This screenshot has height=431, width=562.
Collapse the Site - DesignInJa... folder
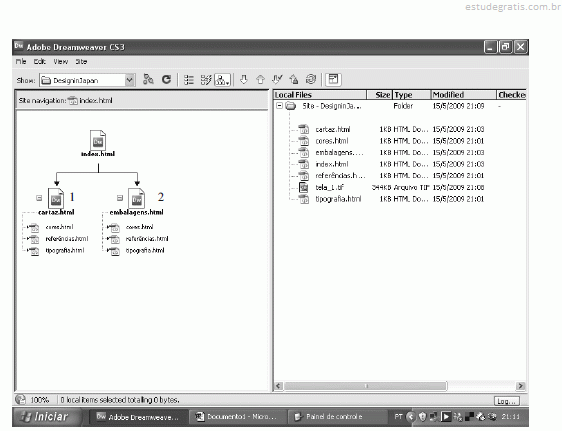pyautogui.click(x=279, y=106)
